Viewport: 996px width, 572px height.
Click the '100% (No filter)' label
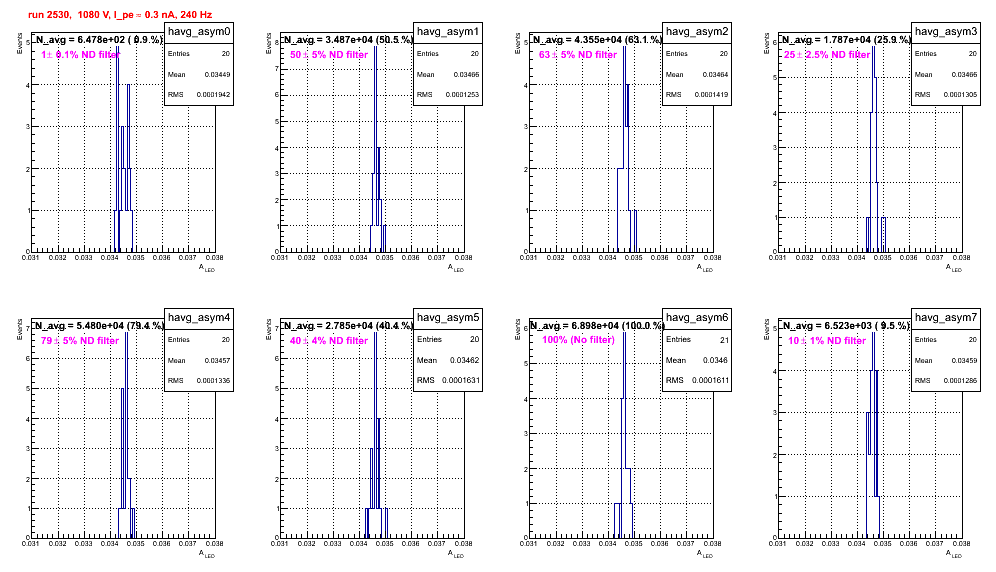click(579, 340)
